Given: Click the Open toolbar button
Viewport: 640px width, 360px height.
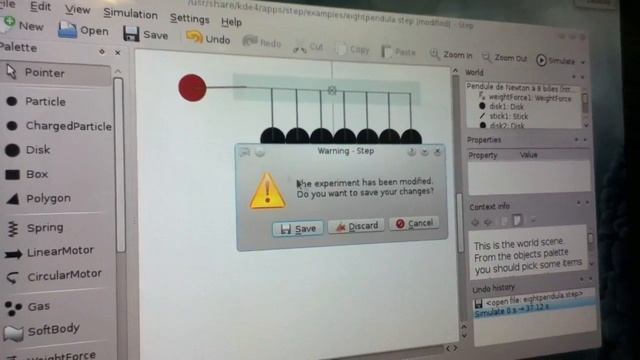Looking at the screenshot, I should 83,30.
